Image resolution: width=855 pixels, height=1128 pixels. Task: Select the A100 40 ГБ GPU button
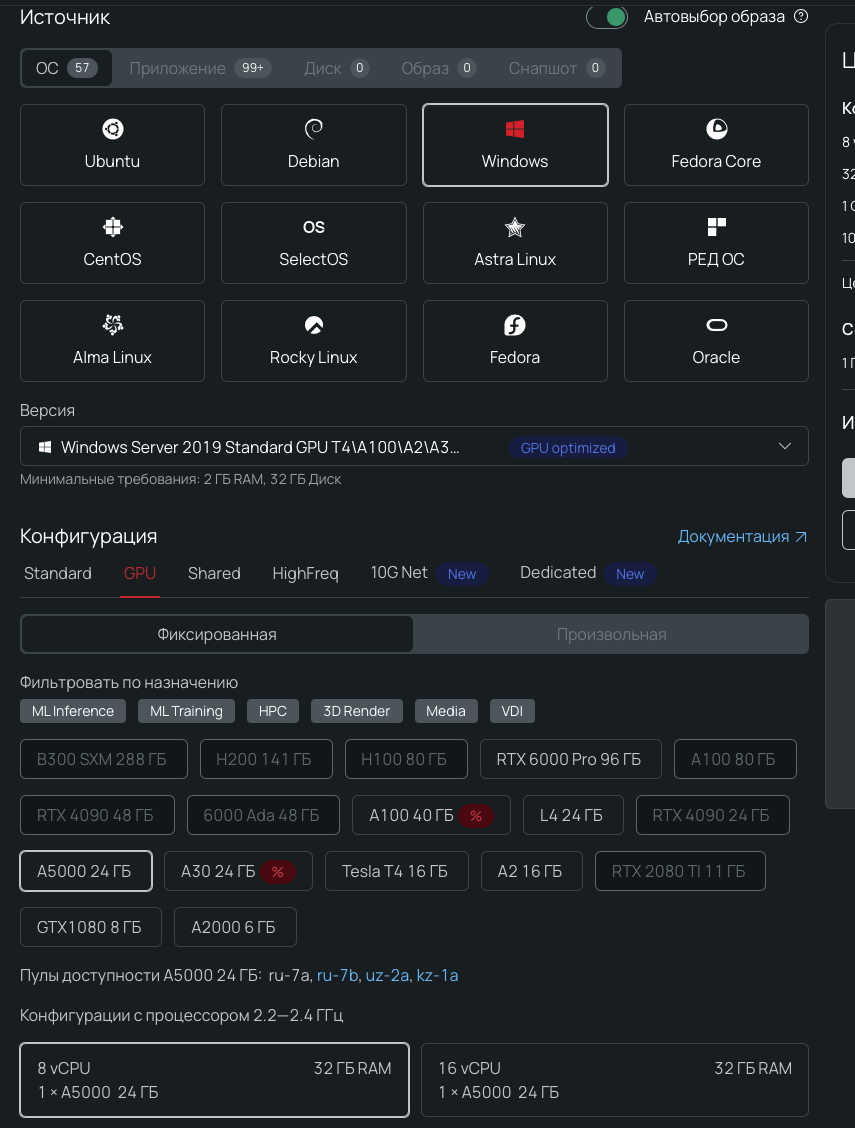coord(431,815)
